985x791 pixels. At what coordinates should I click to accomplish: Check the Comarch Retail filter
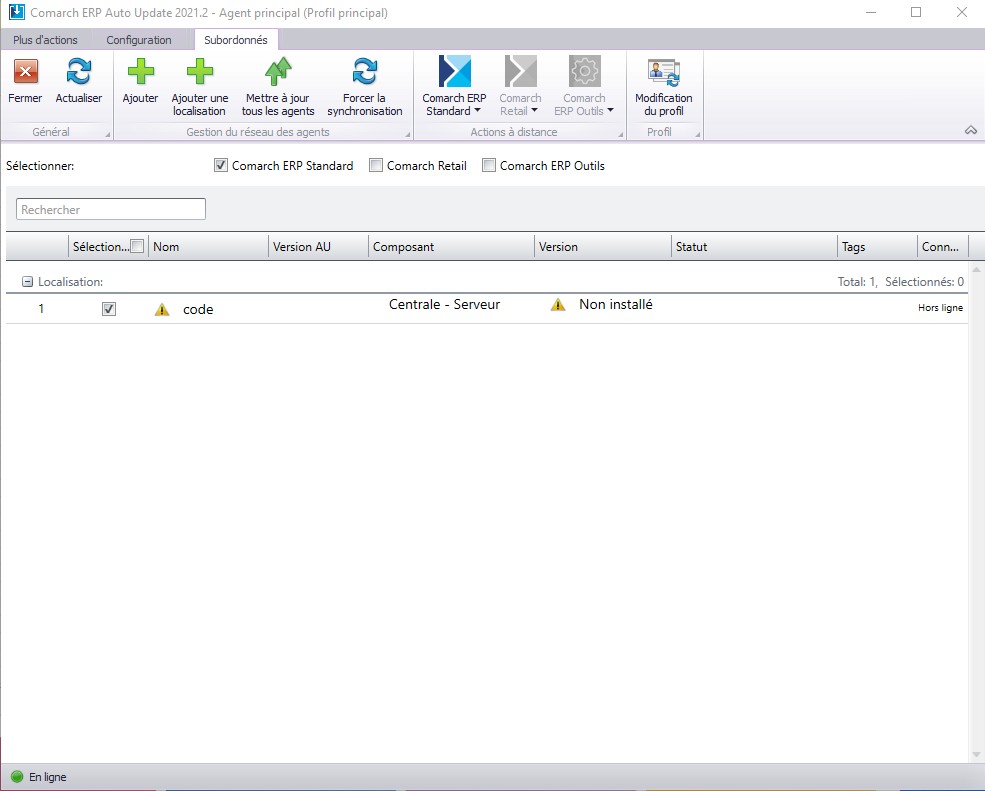(x=376, y=165)
